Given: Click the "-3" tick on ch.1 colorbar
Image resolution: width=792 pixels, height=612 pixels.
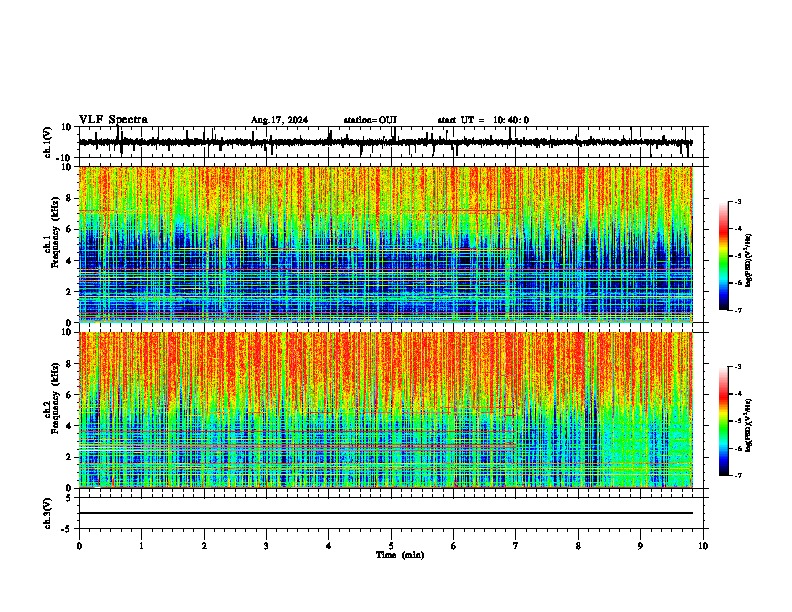Looking at the screenshot, I should point(738,202).
